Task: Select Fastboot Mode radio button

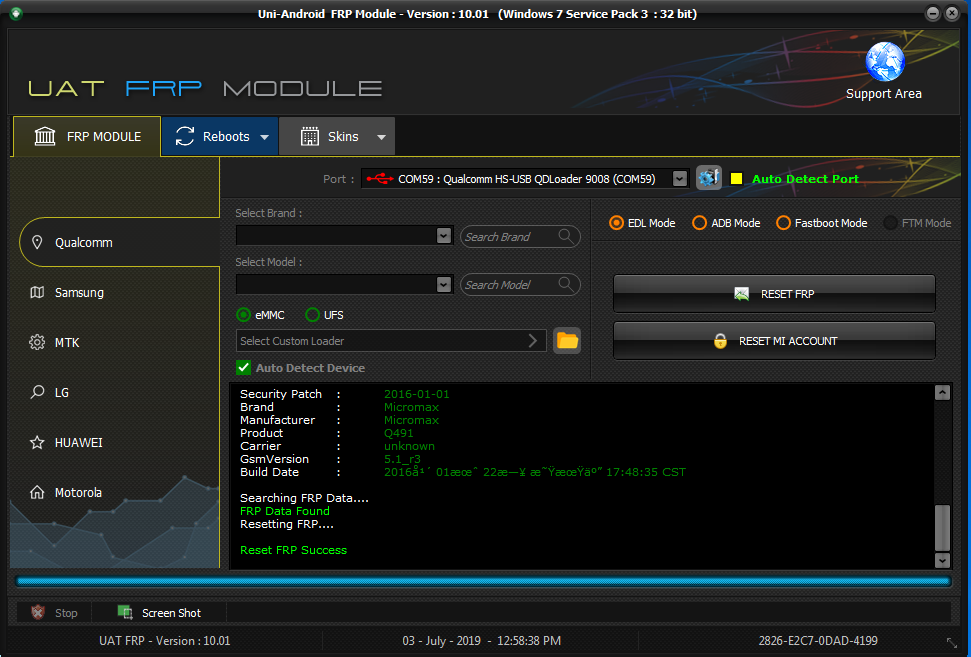Action: coord(783,223)
